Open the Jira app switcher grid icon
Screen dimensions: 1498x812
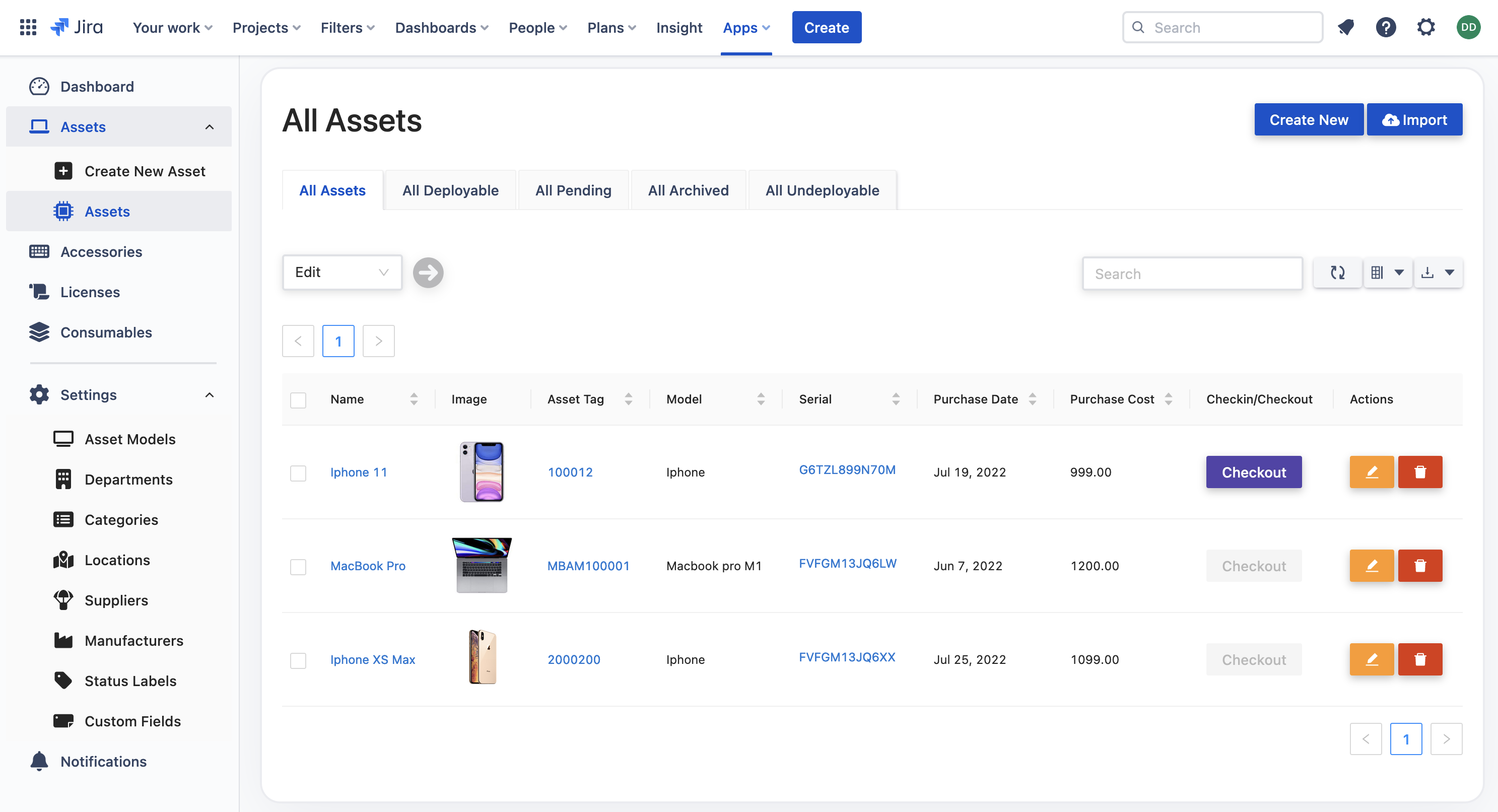tap(28, 27)
